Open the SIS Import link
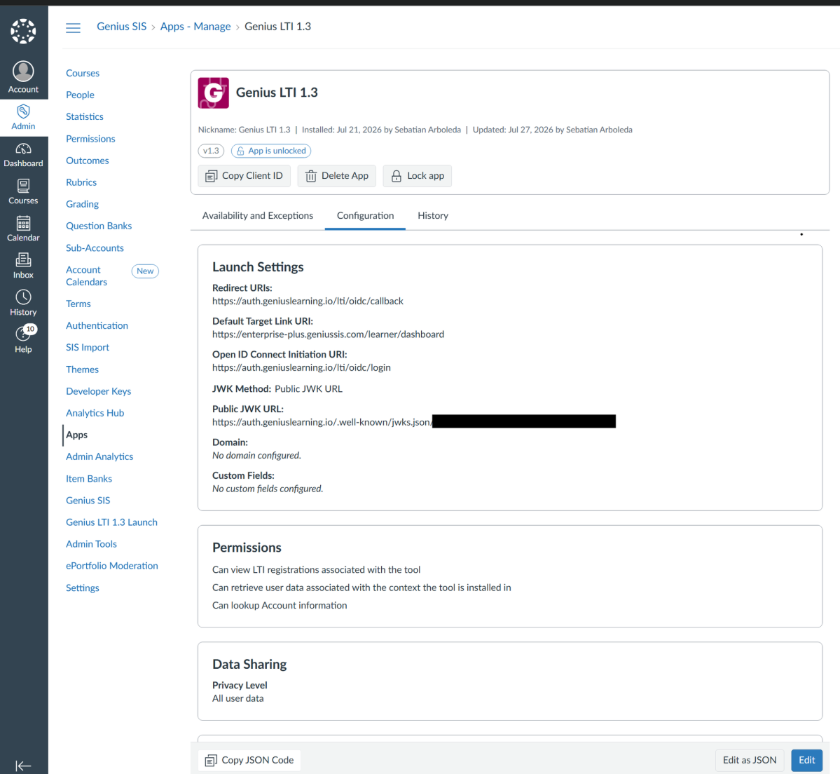This screenshot has width=840, height=774. point(87,348)
